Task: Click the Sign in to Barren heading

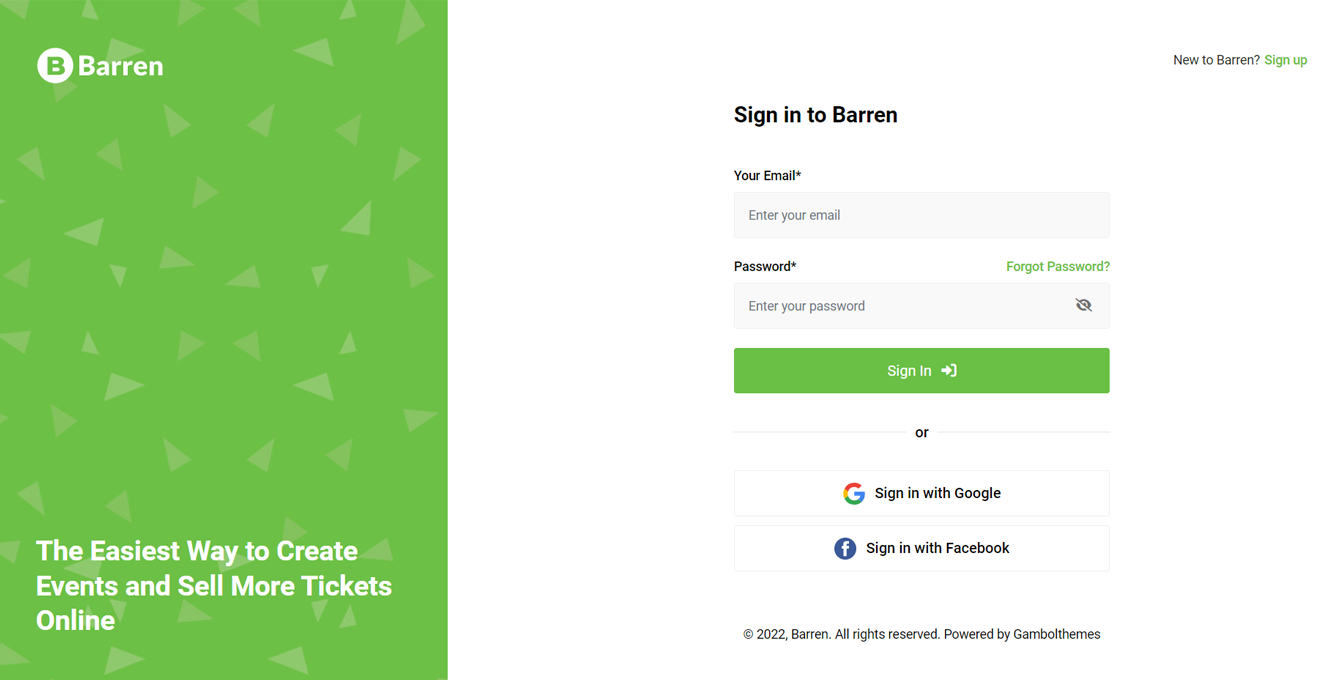Action: [x=815, y=115]
